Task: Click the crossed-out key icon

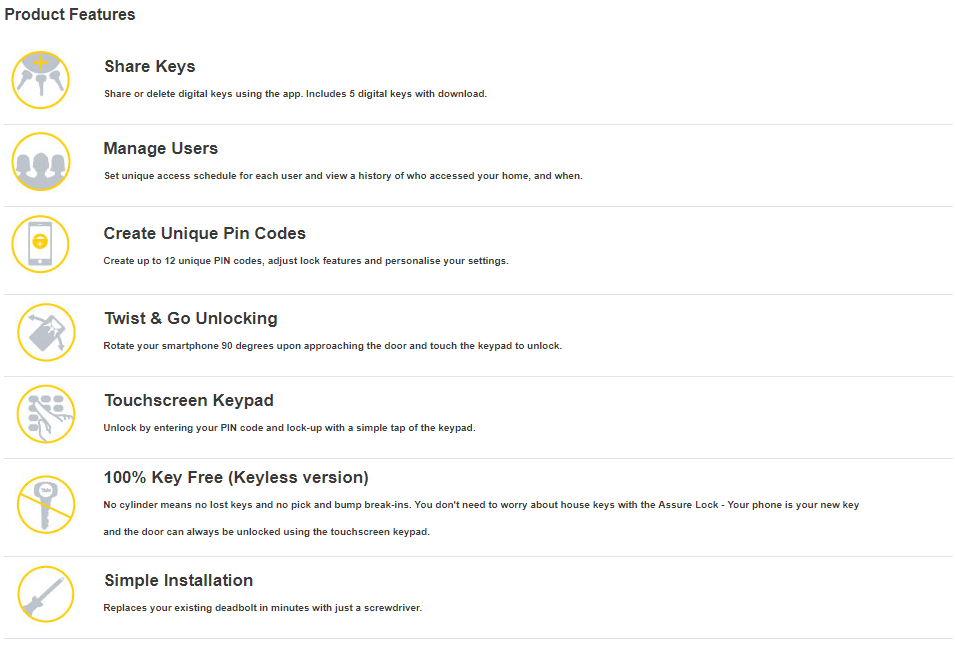Action: click(46, 504)
